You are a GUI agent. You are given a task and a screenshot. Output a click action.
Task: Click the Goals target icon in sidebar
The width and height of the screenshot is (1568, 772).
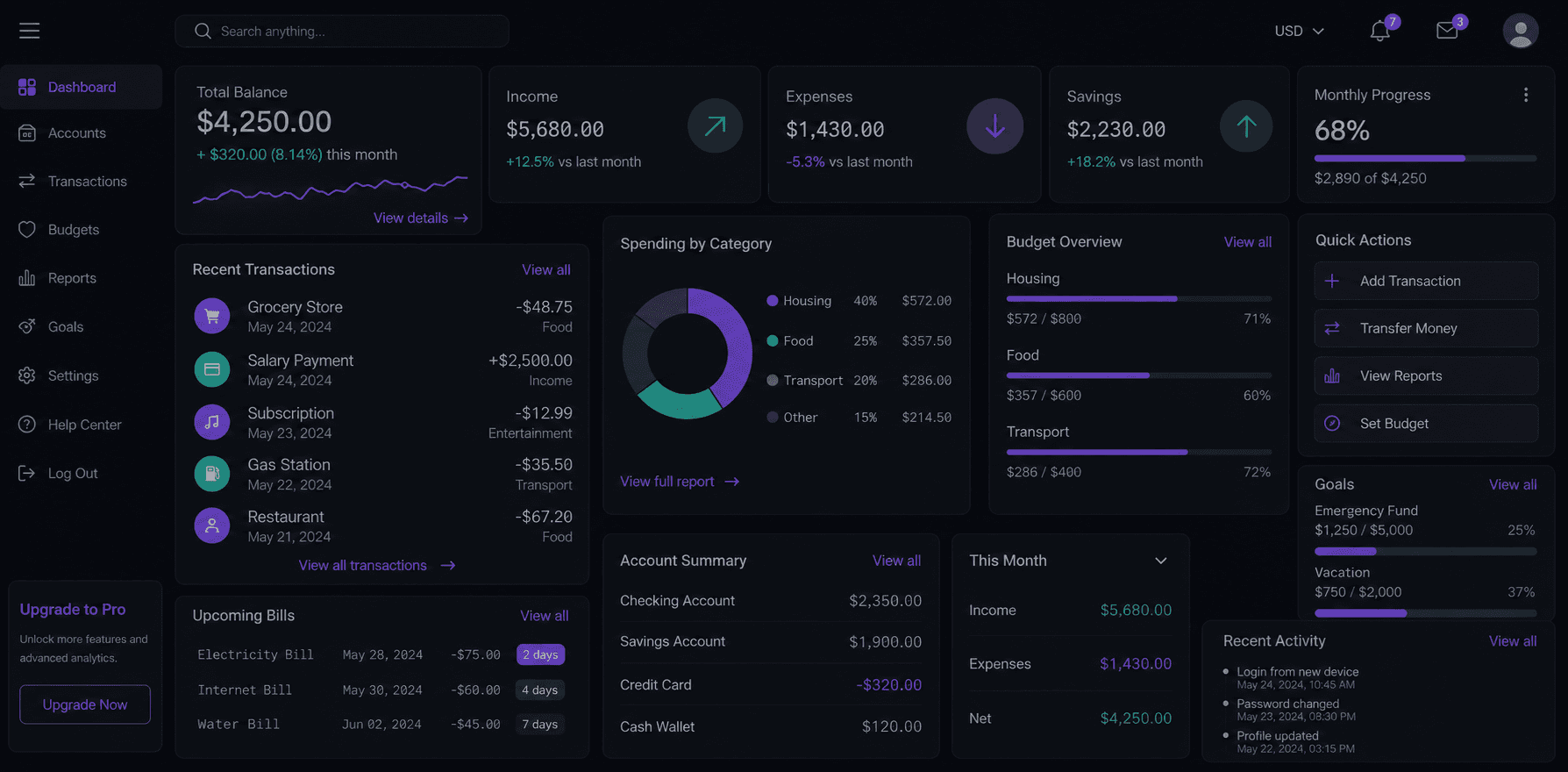(x=27, y=326)
